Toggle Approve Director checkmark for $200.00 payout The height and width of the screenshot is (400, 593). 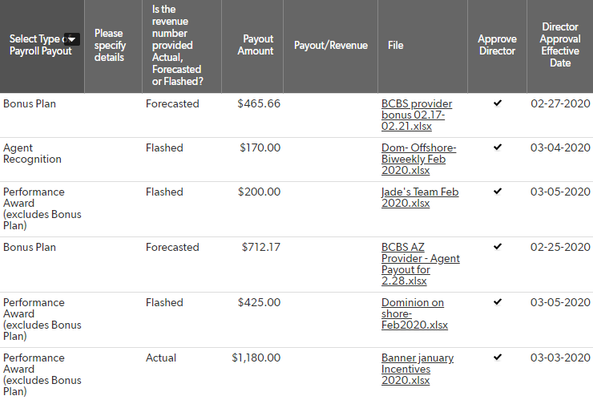[498, 191]
